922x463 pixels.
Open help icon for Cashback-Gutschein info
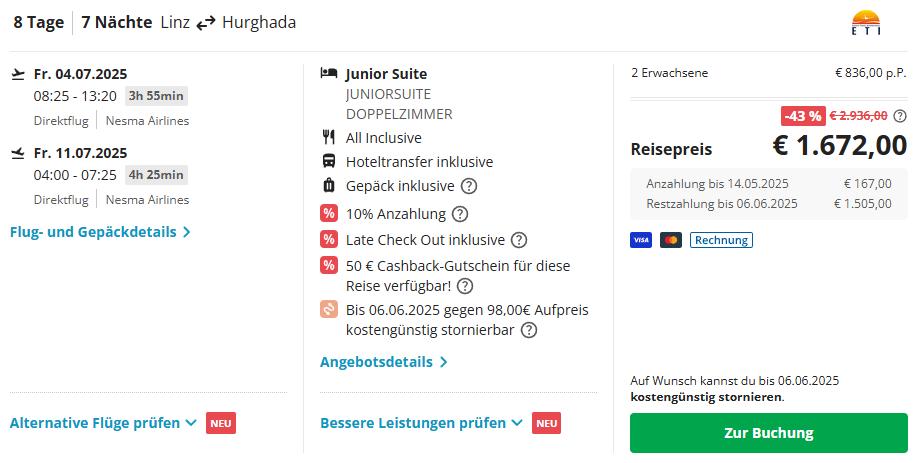[x=465, y=286]
